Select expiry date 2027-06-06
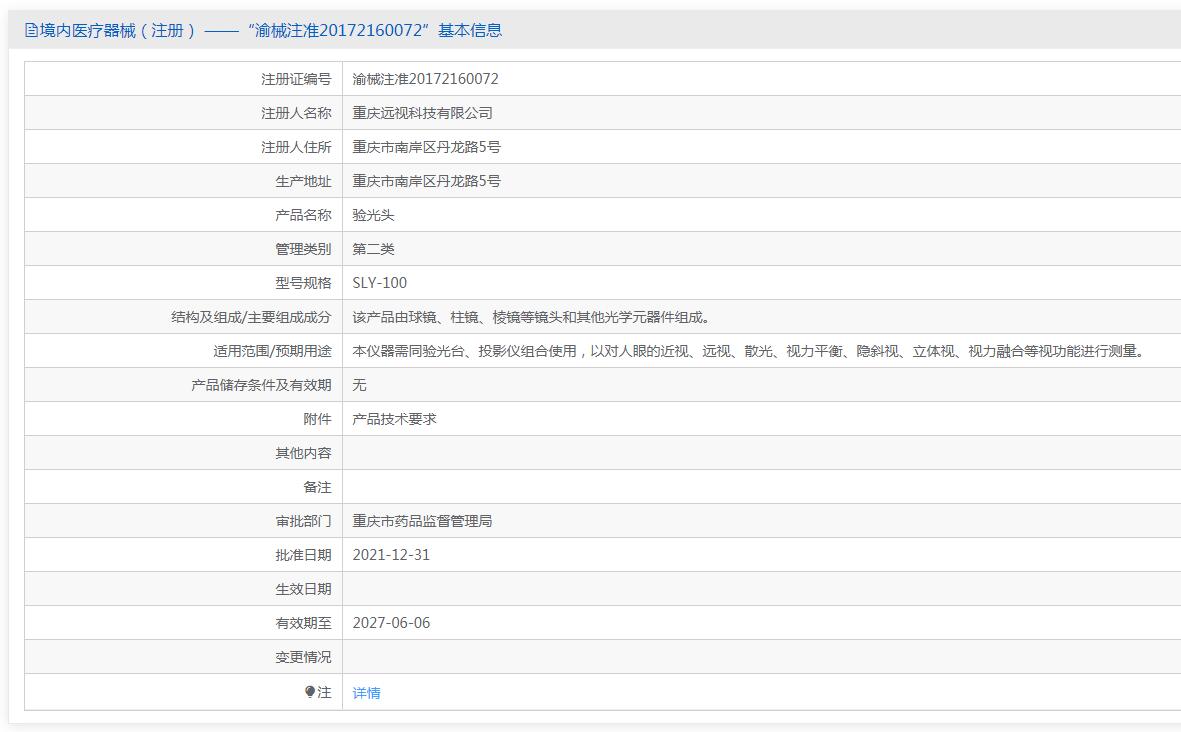1181x732 pixels. click(391, 623)
